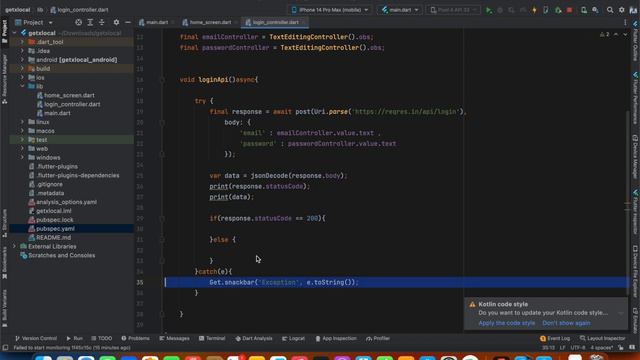Expand the windows folder
The image size is (640, 360).
(22, 158)
